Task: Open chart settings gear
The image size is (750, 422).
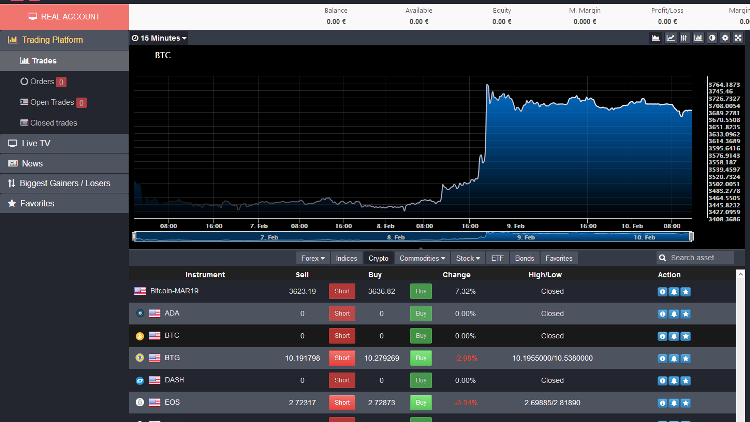Action: 725,38
